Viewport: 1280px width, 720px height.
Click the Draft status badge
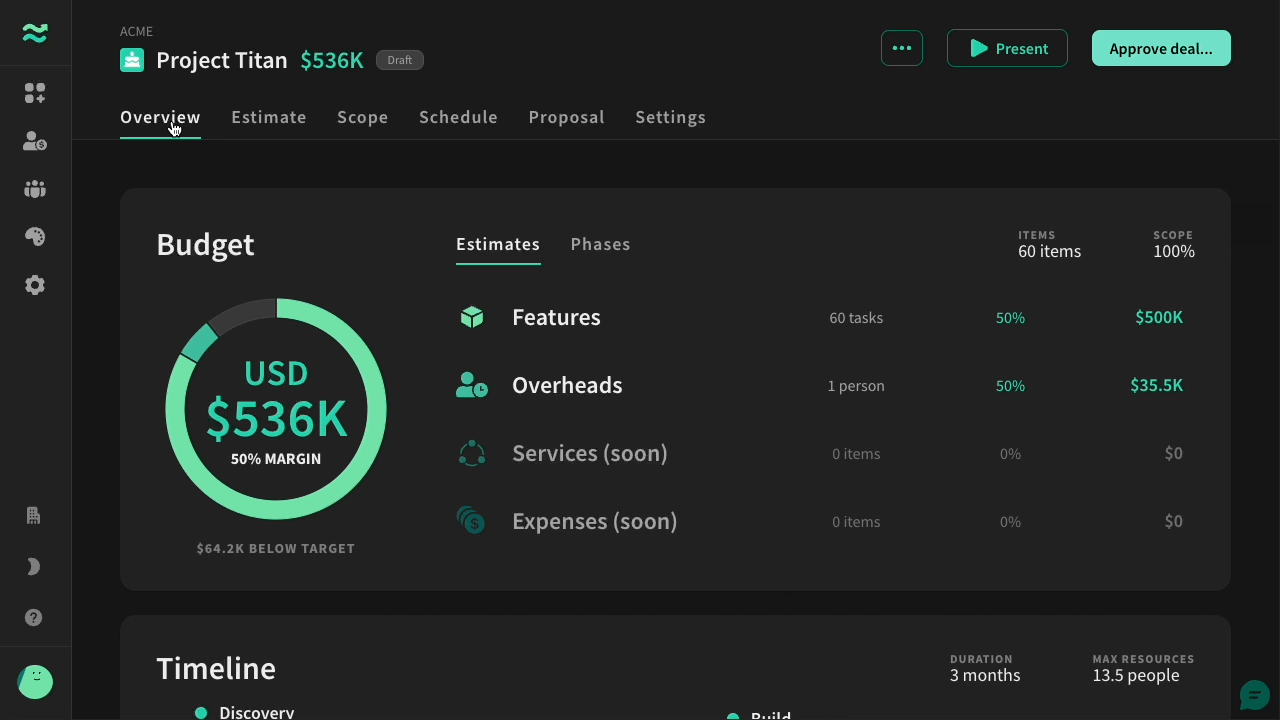pos(400,60)
